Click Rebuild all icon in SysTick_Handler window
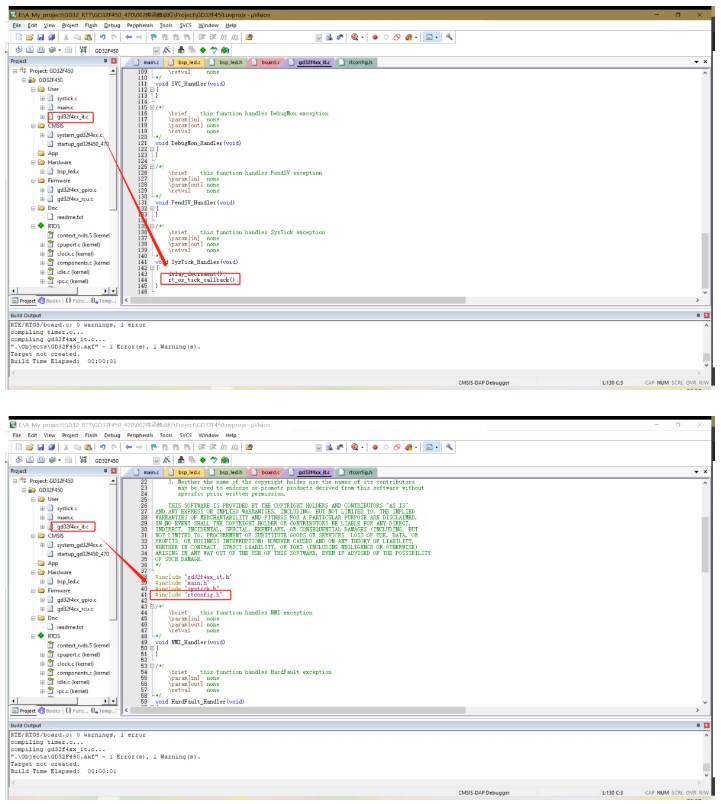 coord(41,50)
